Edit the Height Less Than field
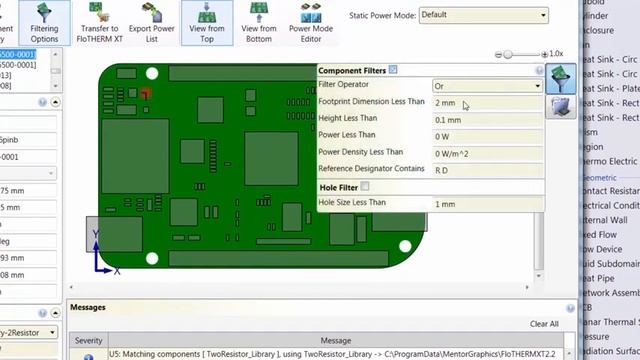The width and height of the screenshot is (640, 360). pos(487,120)
